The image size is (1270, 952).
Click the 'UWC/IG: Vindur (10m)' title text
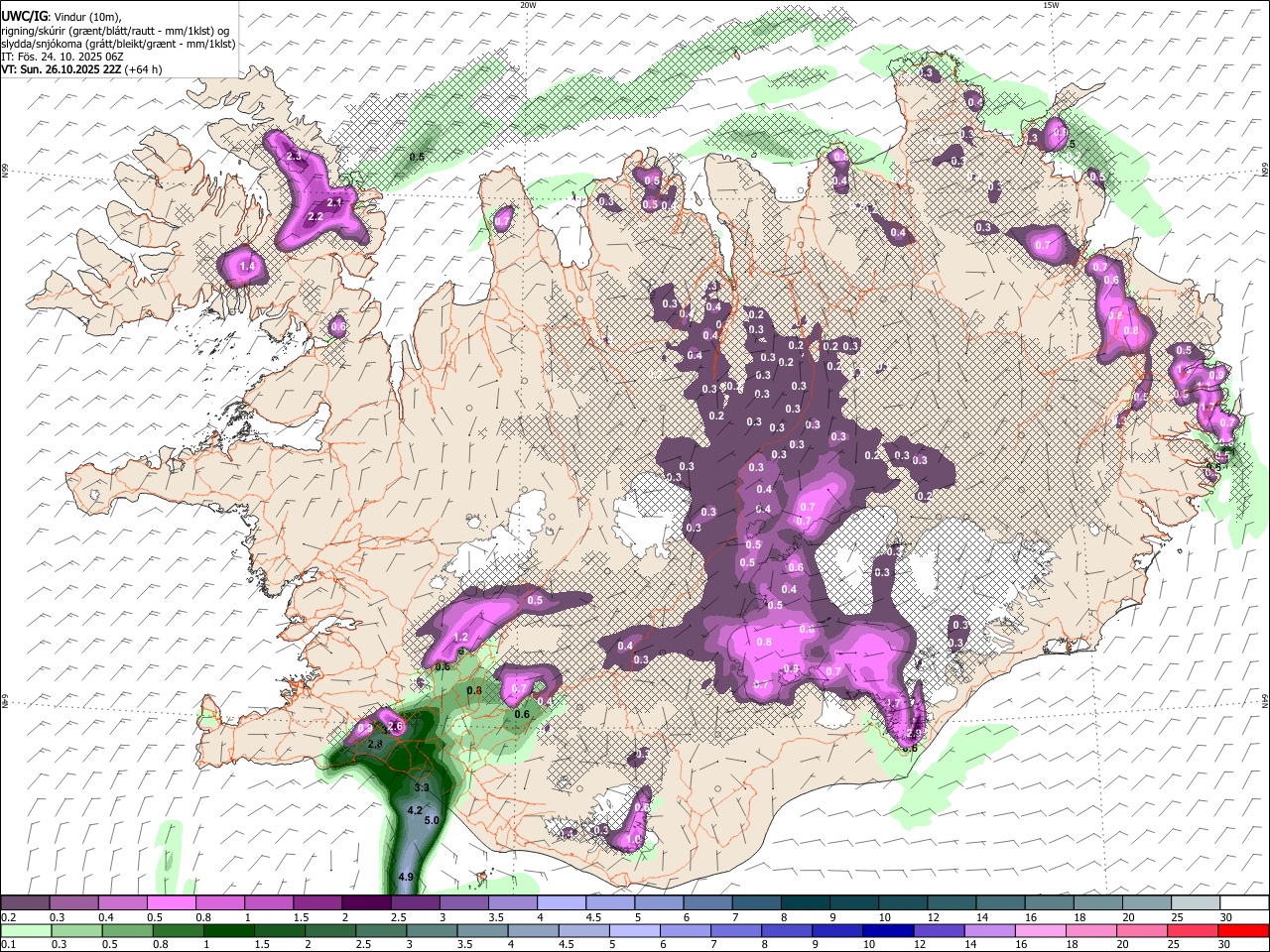coord(61,17)
